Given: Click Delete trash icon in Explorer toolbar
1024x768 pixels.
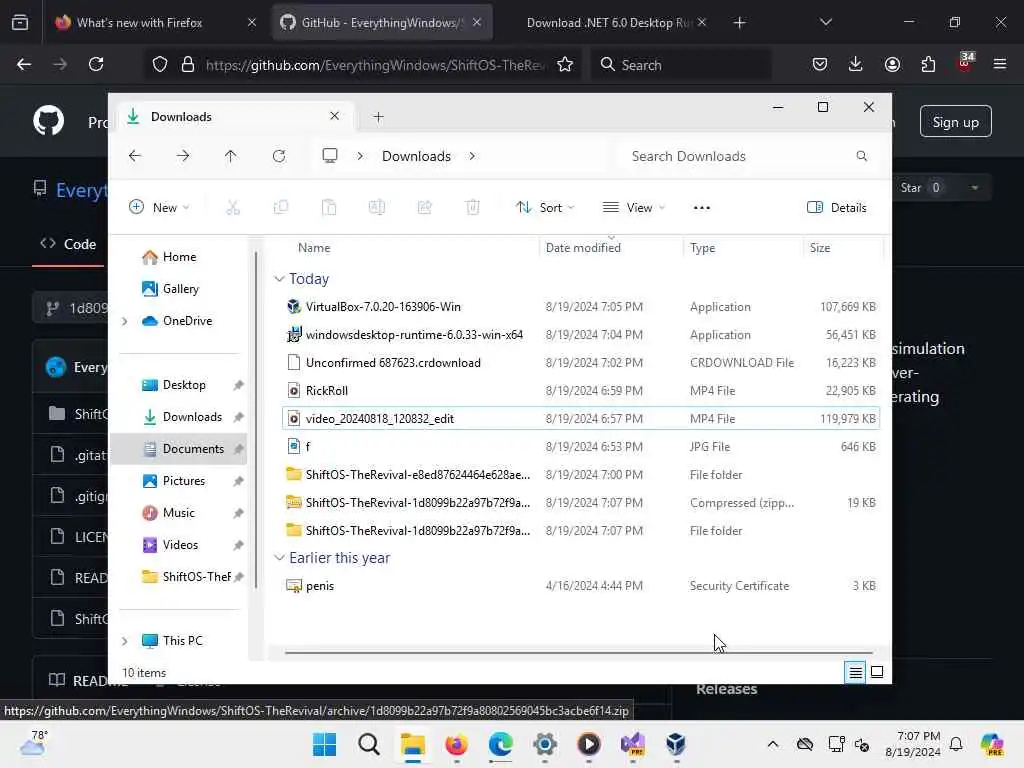Looking at the screenshot, I should (x=473, y=208).
